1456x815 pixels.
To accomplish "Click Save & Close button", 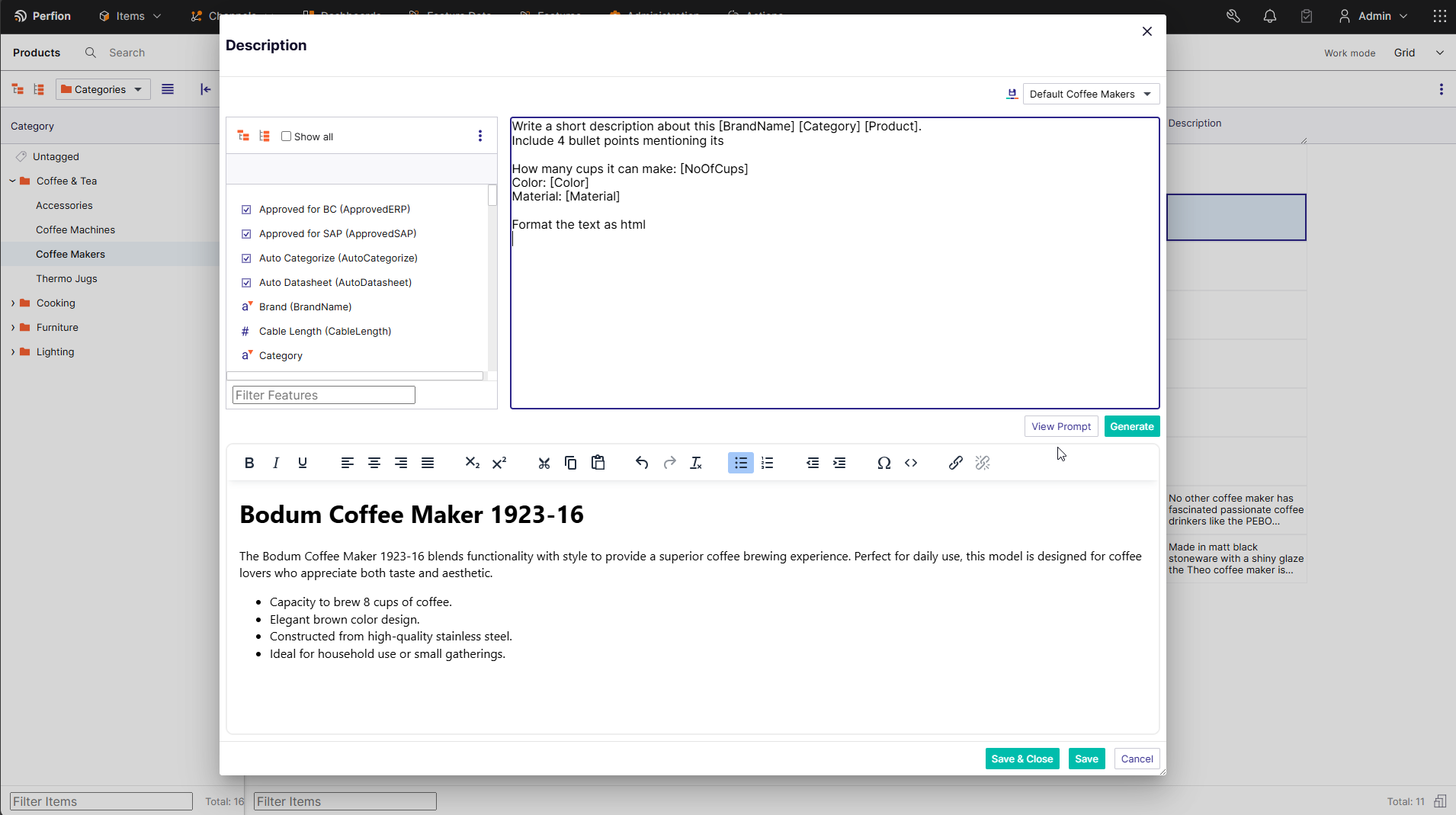I will coord(1022,759).
